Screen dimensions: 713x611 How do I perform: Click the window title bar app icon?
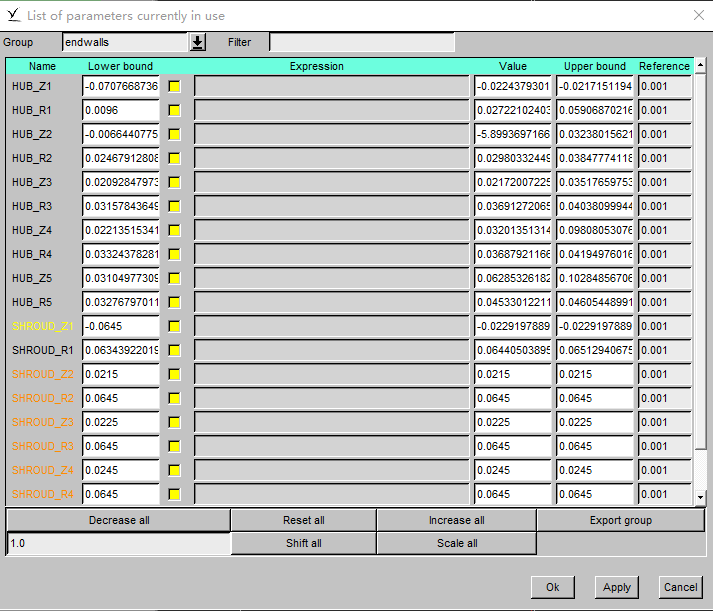pos(14,15)
